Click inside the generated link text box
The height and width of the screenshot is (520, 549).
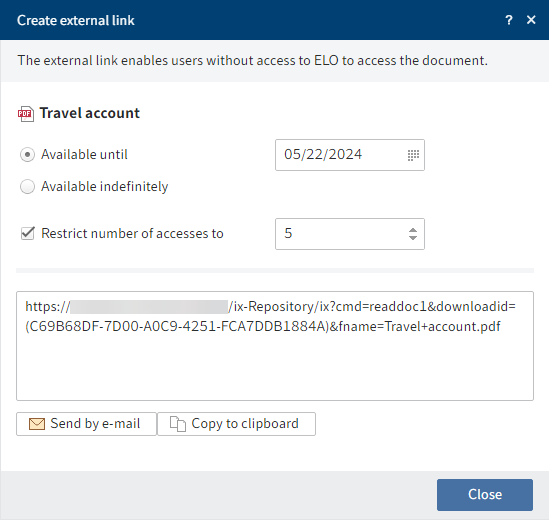275,346
